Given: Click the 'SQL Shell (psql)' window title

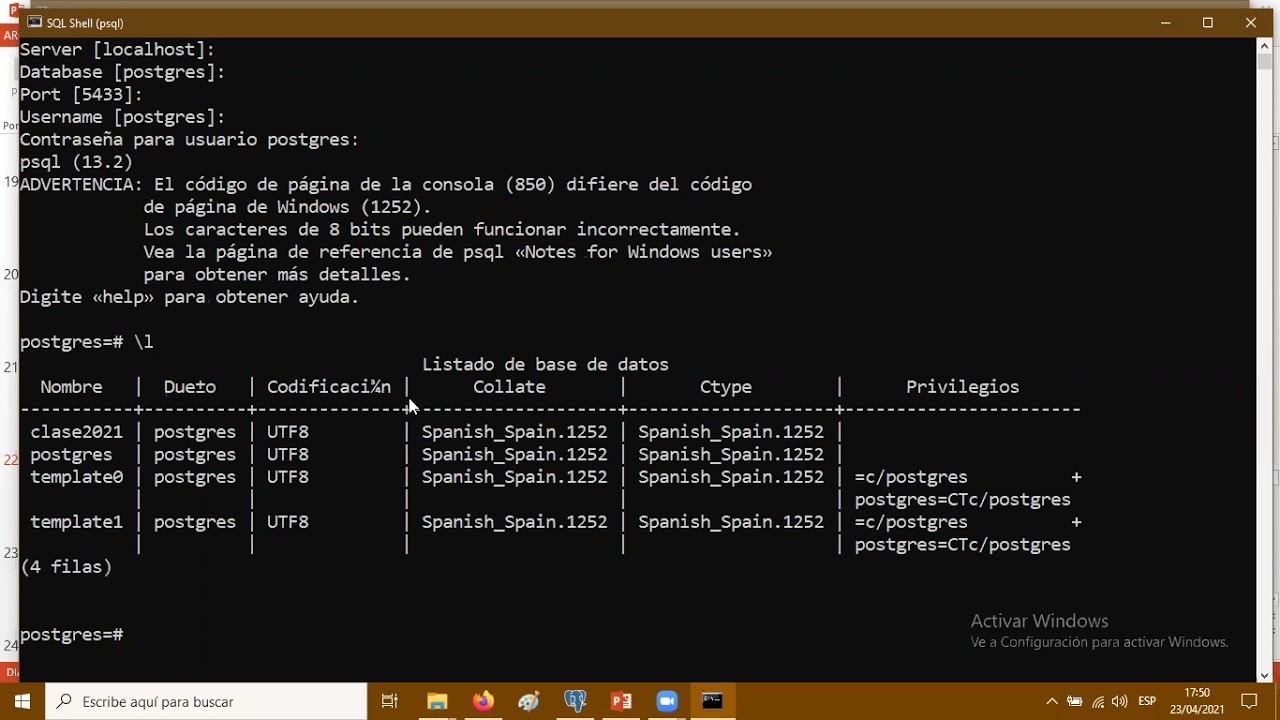Looking at the screenshot, I should 85,22.
